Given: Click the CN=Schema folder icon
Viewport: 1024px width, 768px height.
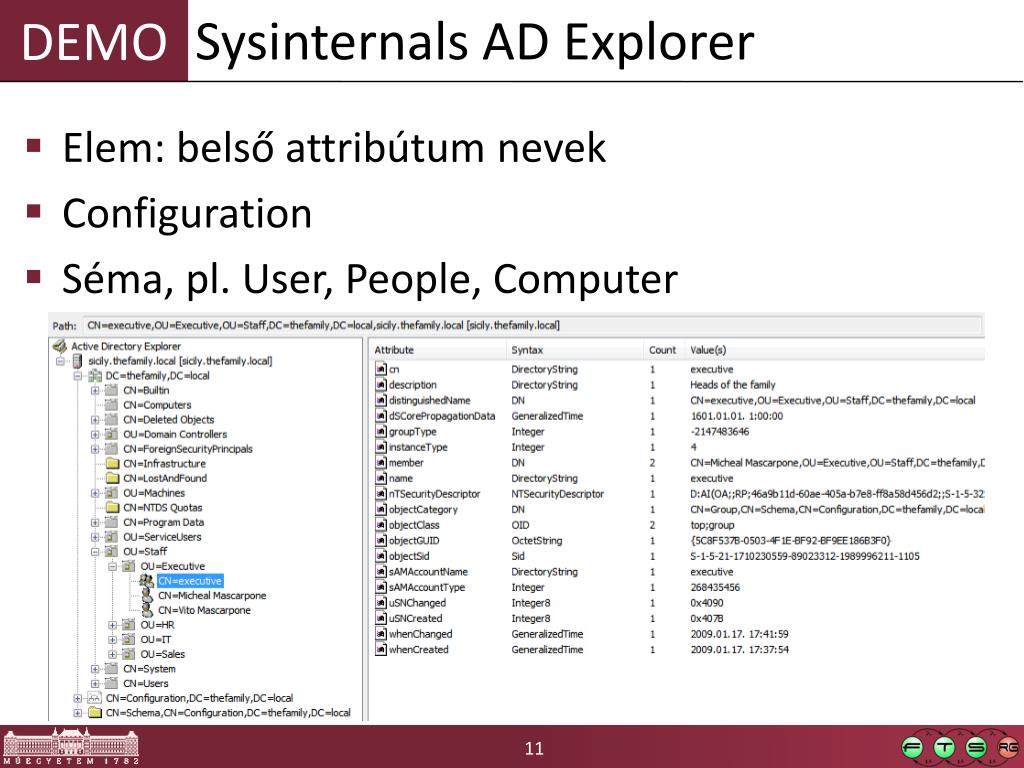Looking at the screenshot, I should (95, 712).
